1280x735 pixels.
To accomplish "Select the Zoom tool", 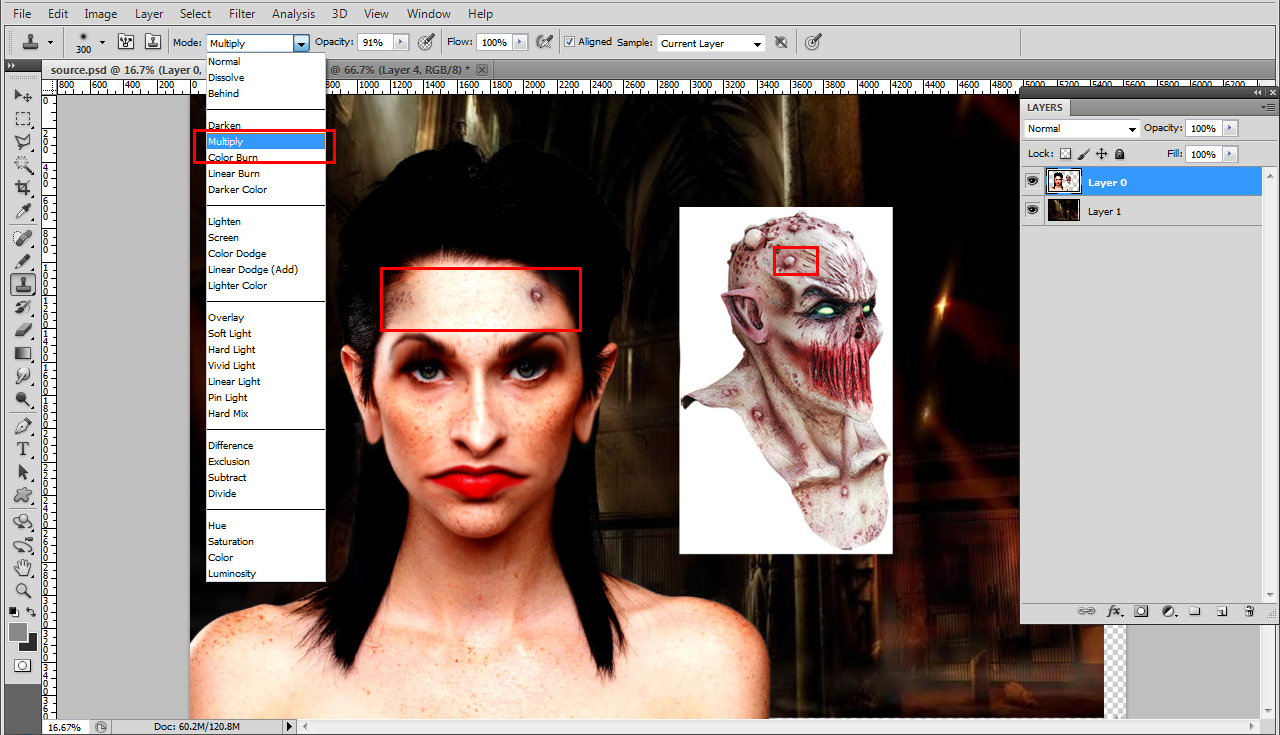I will 23,591.
